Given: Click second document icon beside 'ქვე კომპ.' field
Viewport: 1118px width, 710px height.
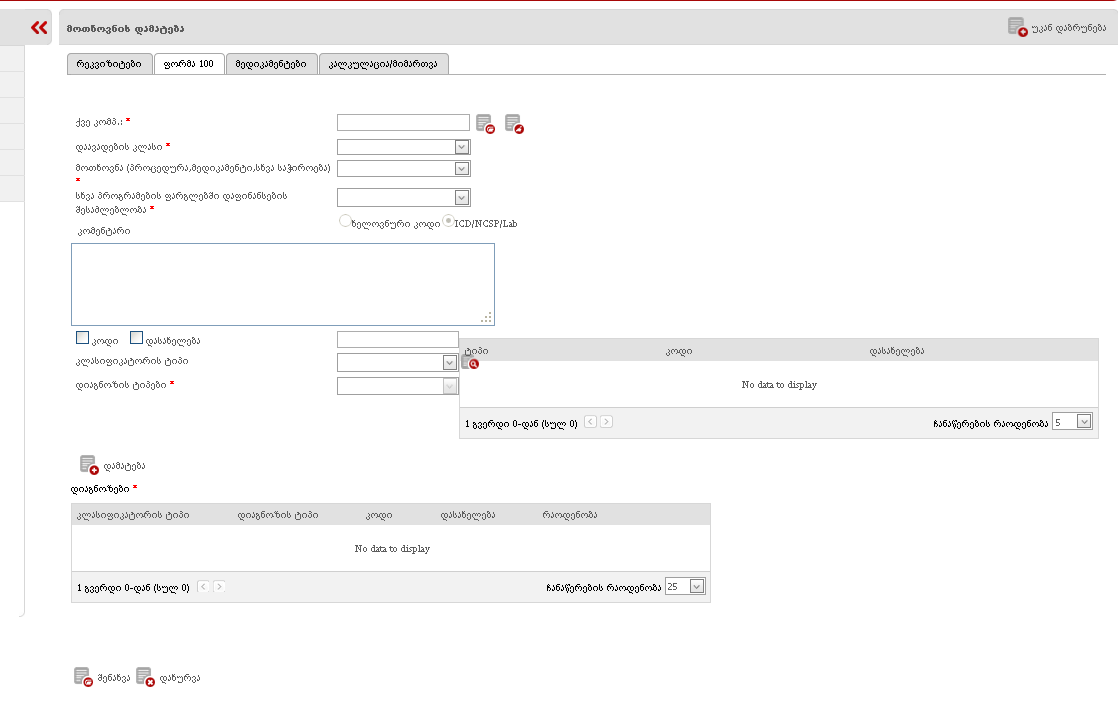Looking at the screenshot, I should [x=514, y=124].
